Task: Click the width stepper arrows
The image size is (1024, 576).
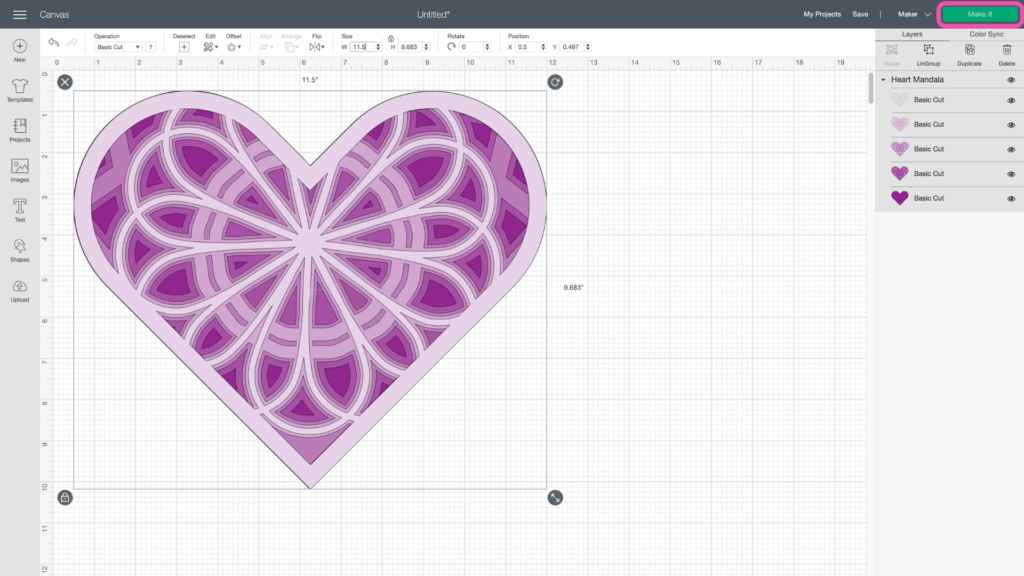Action: tap(378, 47)
